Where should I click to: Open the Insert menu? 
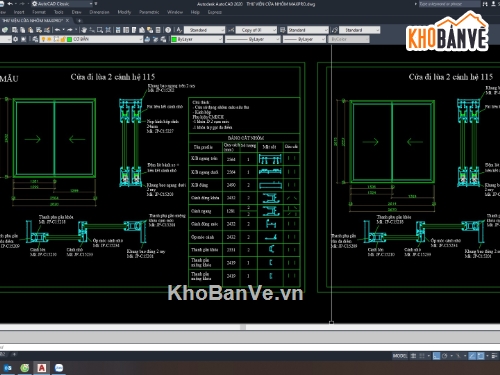[x=19, y=12]
